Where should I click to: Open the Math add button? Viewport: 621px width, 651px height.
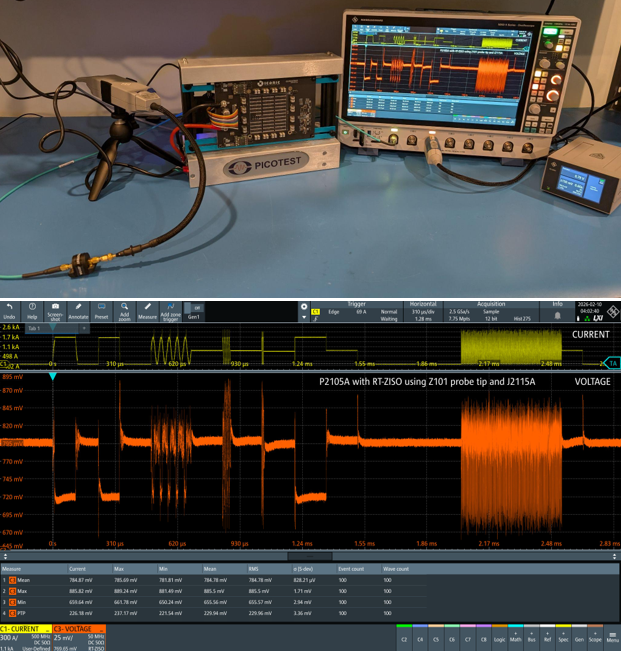tap(516, 636)
